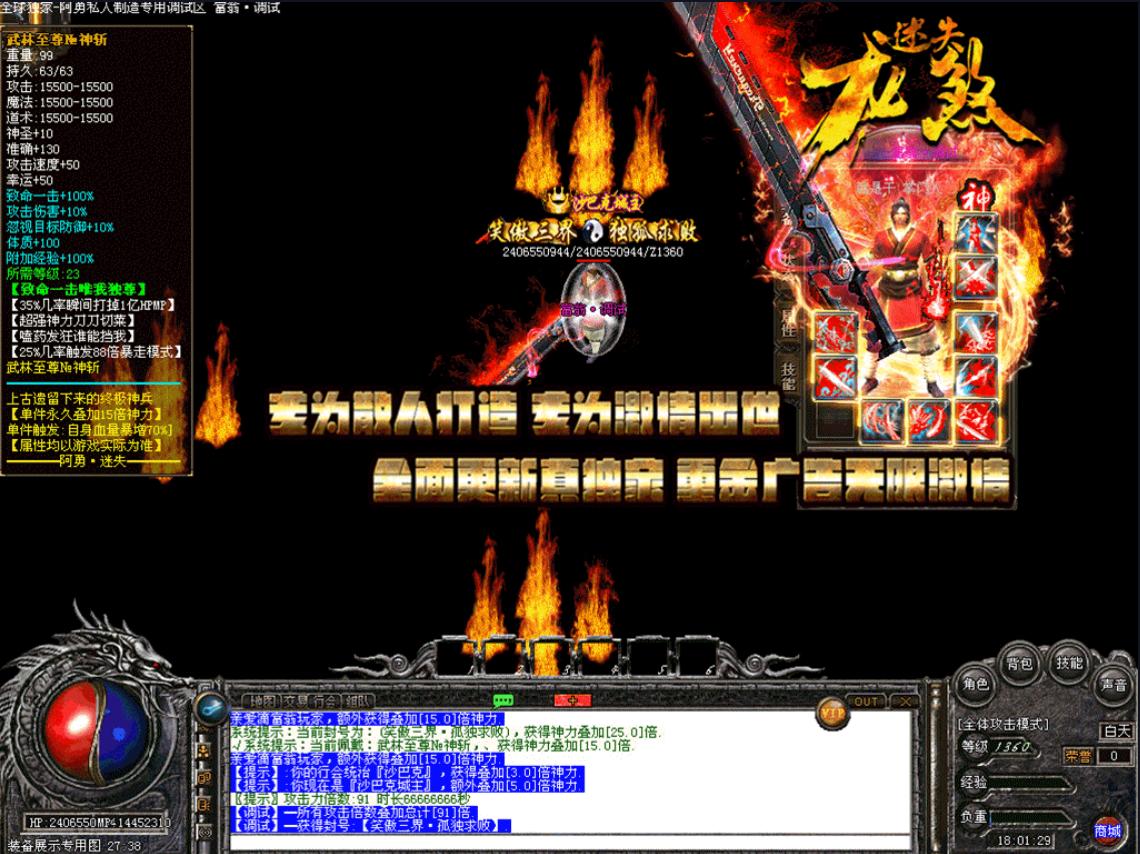
Task: Switch to the 地图 map tab
Action: [262, 701]
